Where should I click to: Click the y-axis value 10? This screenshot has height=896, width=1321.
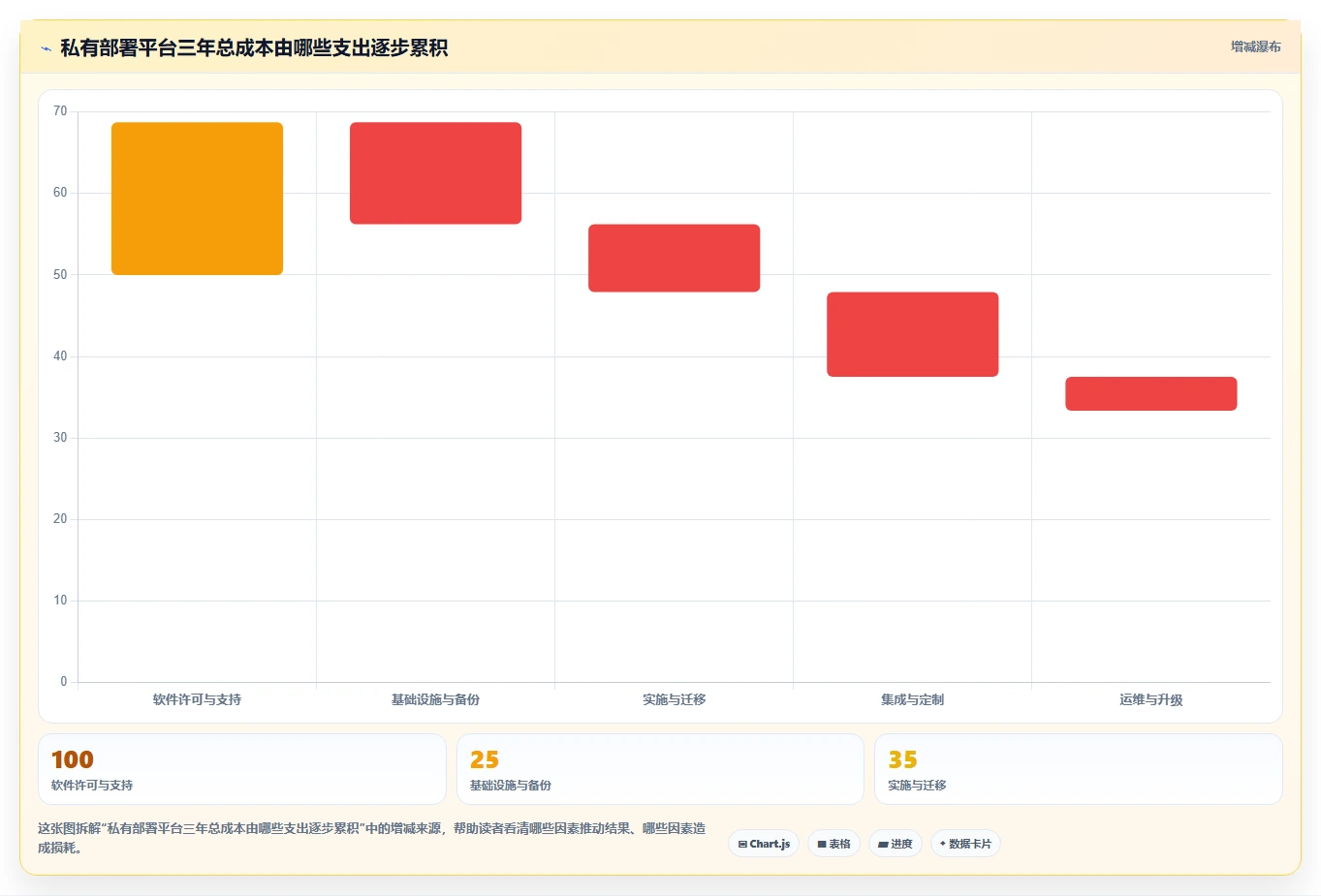60,601
